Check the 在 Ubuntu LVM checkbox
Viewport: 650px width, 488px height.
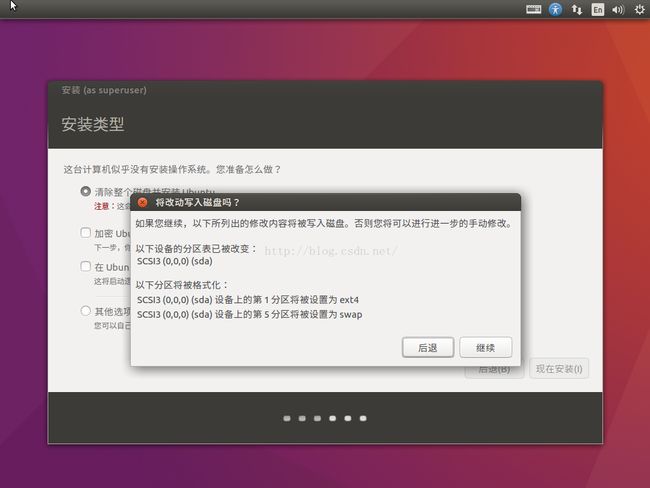[85, 266]
